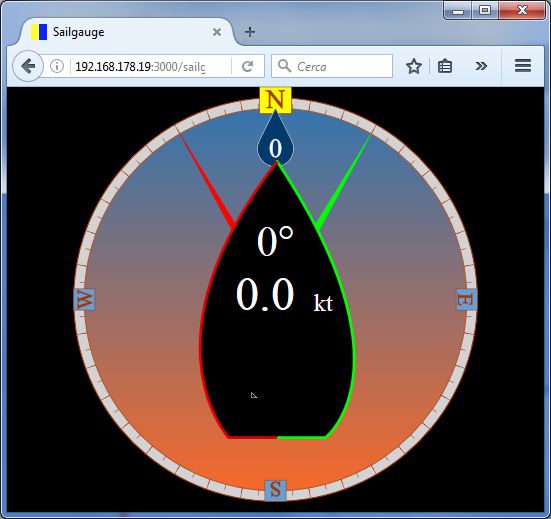The height and width of the screenshot is (519, 551).
Task: Reload the page with refresh icon
Action: click(x=248, y=66)
